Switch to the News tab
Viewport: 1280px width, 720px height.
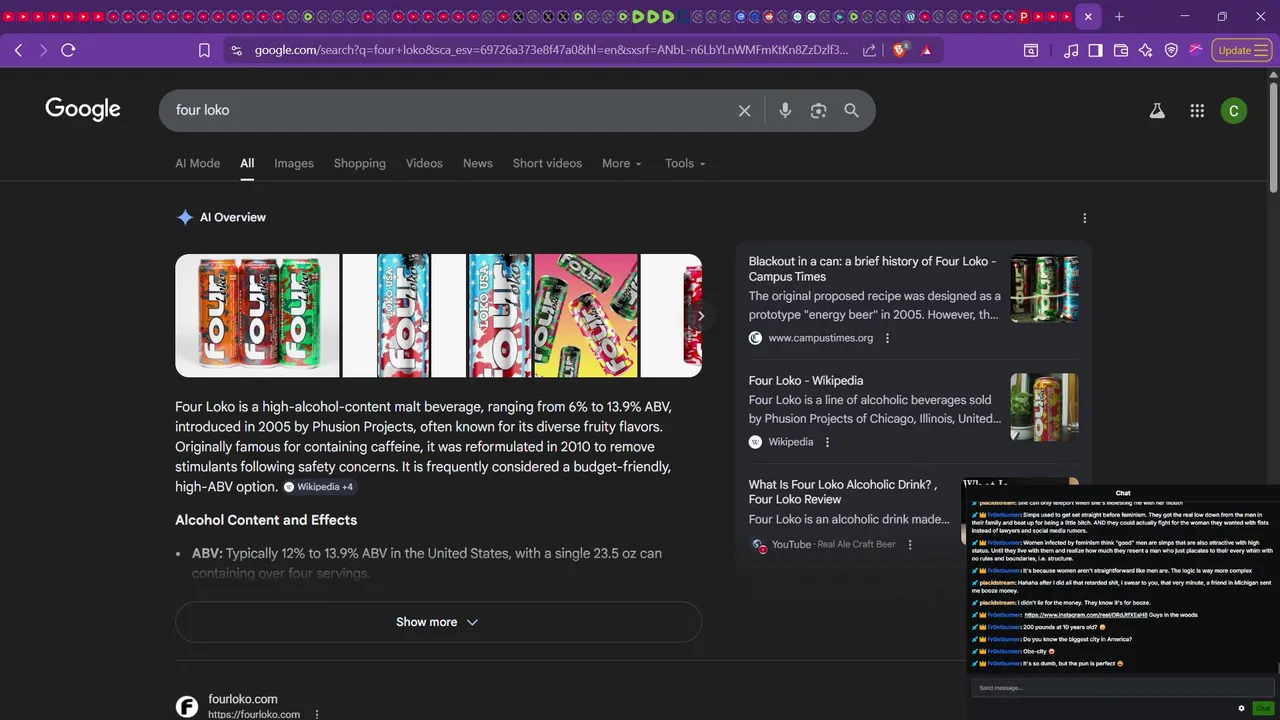[477, 163]
